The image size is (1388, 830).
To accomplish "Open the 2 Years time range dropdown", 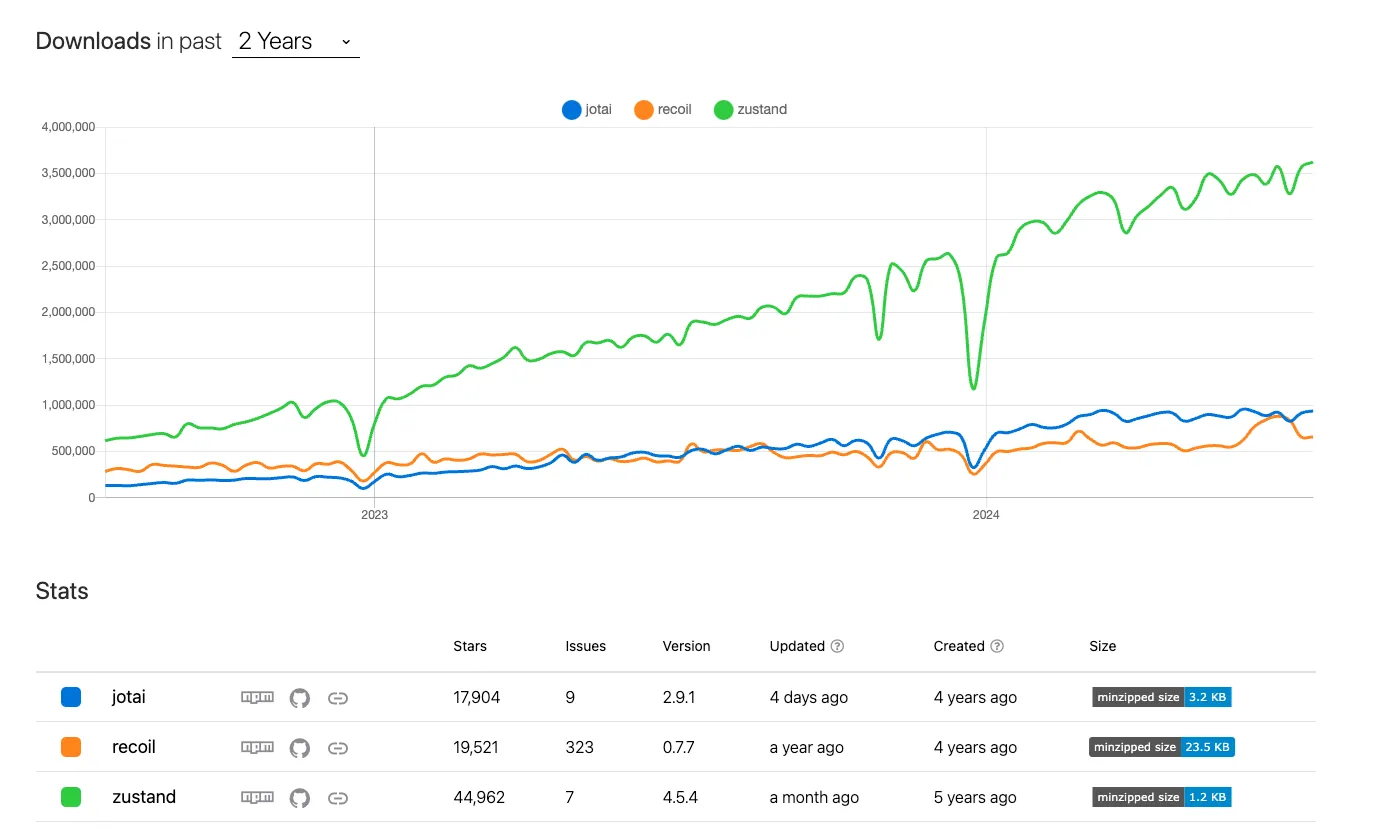I will pos(295,41).
